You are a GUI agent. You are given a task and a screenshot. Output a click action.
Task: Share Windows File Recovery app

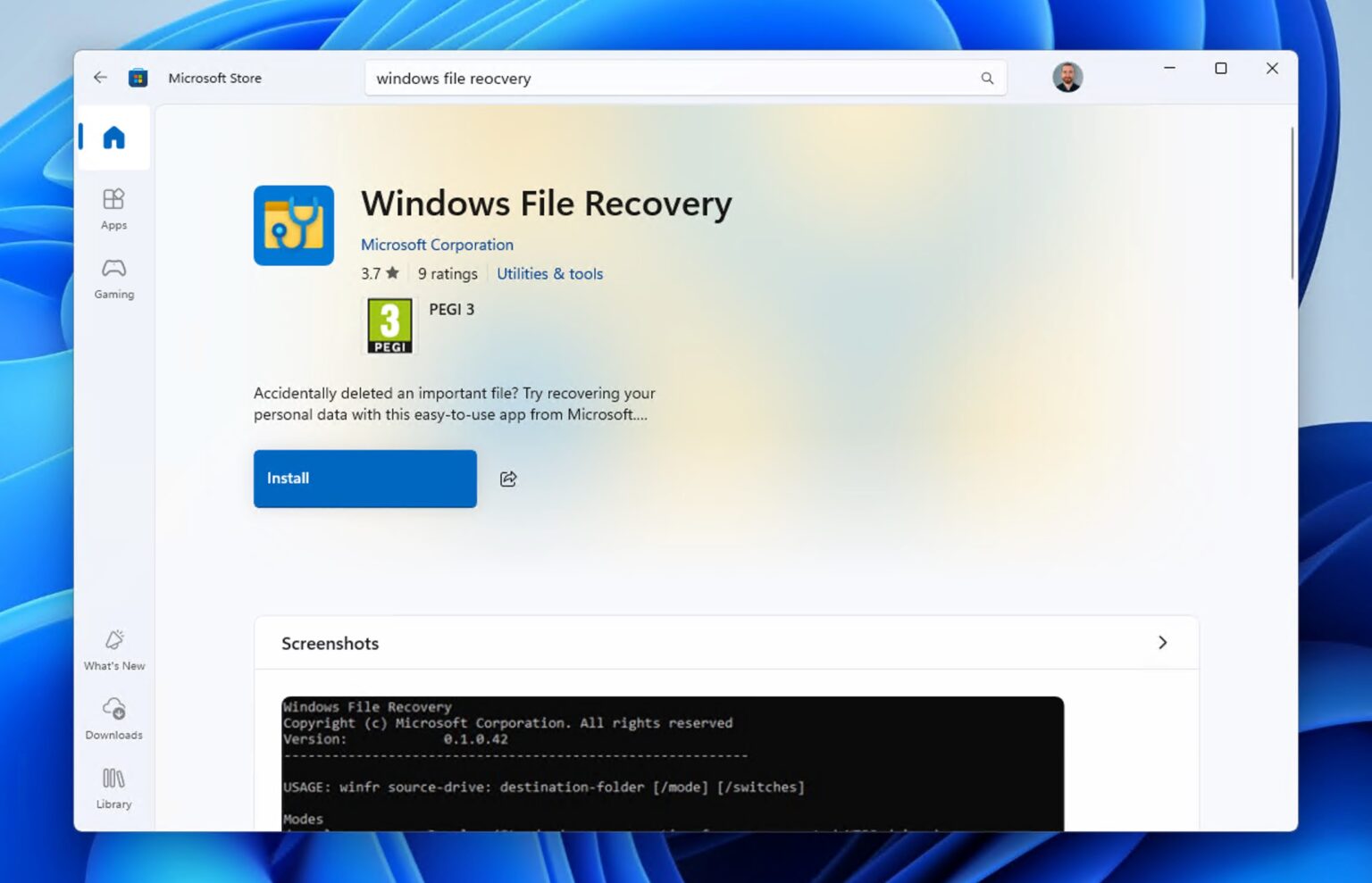click(508, 479)
